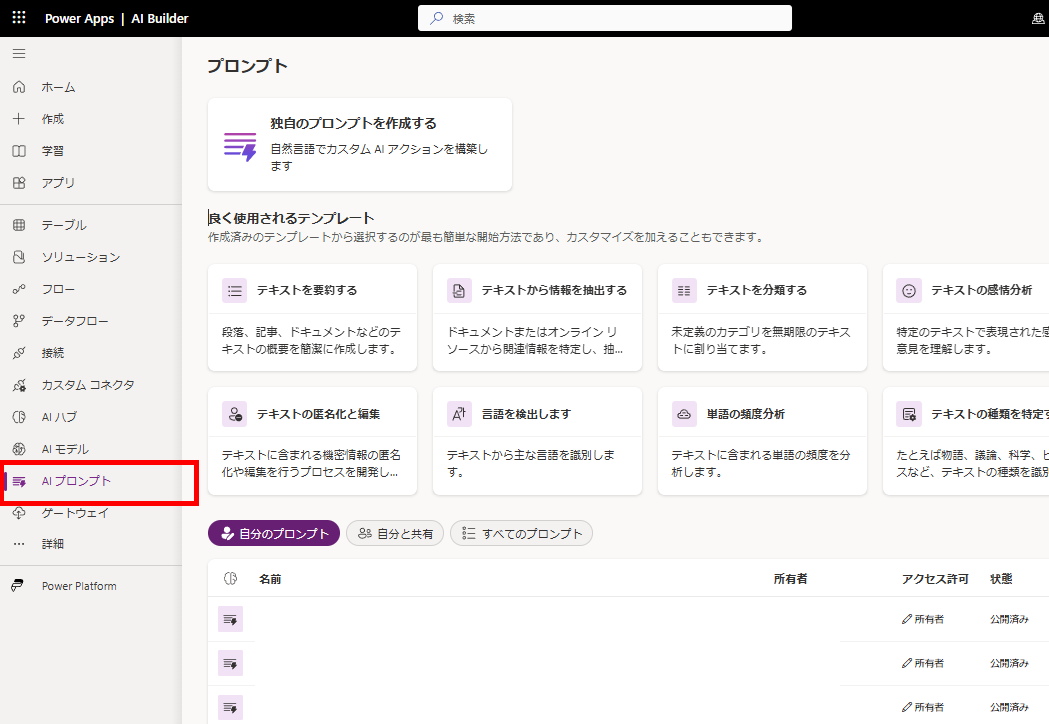Click the prompt icon on the first list row
Viewport: 1049px width, 724px height.
tap(231, 618)
